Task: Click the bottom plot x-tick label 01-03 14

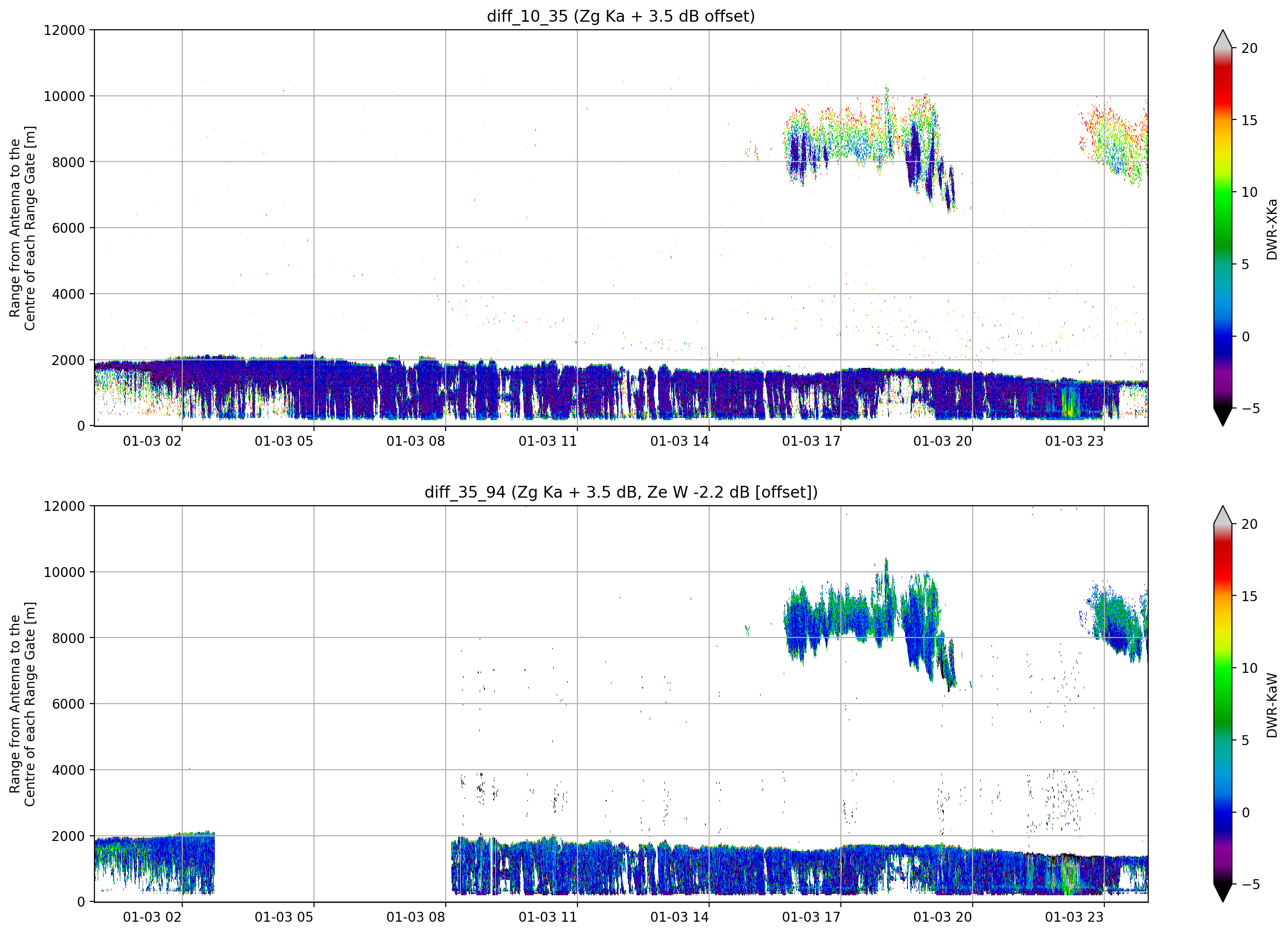Action: pyautogui.click(x=679, y=917)
